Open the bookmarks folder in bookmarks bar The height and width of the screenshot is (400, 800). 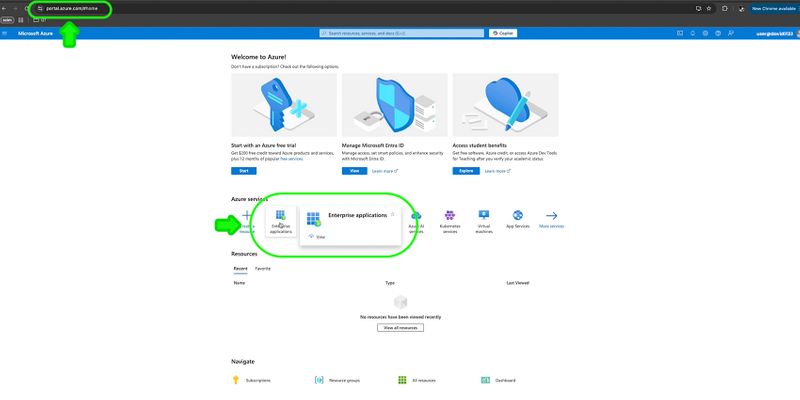tap(39, 20)
